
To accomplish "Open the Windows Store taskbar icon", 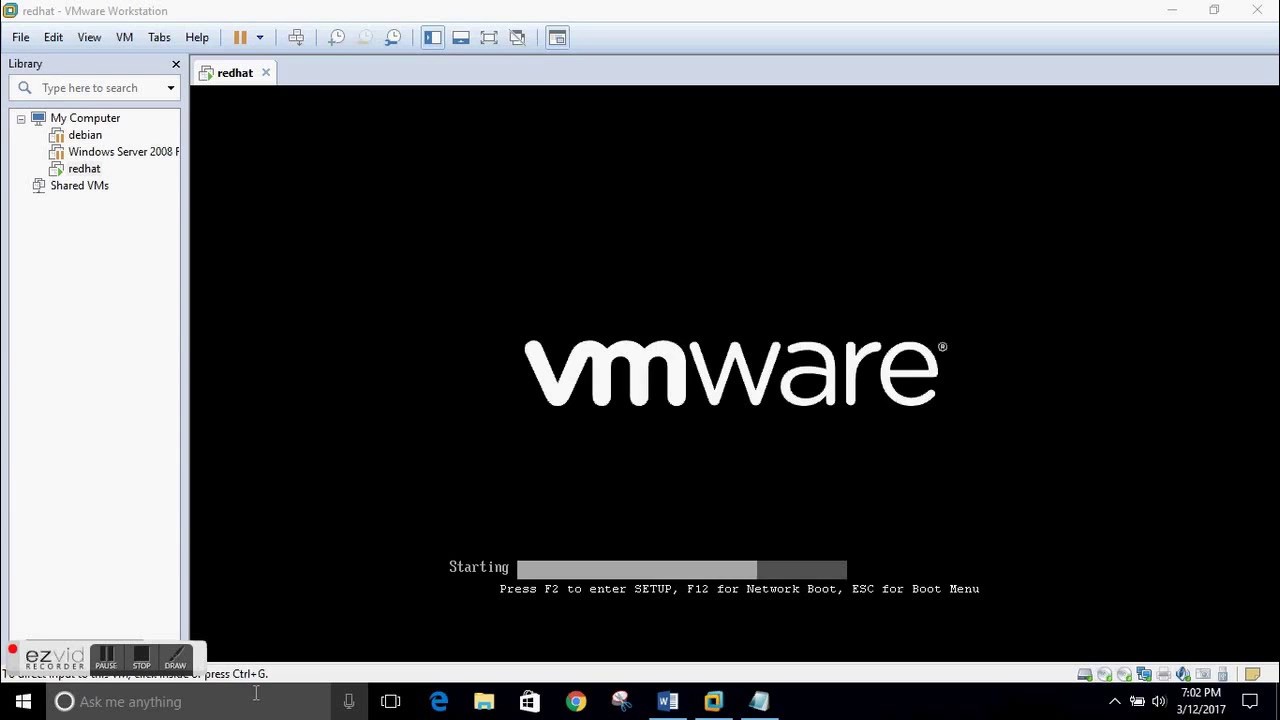I will [530, 702].
